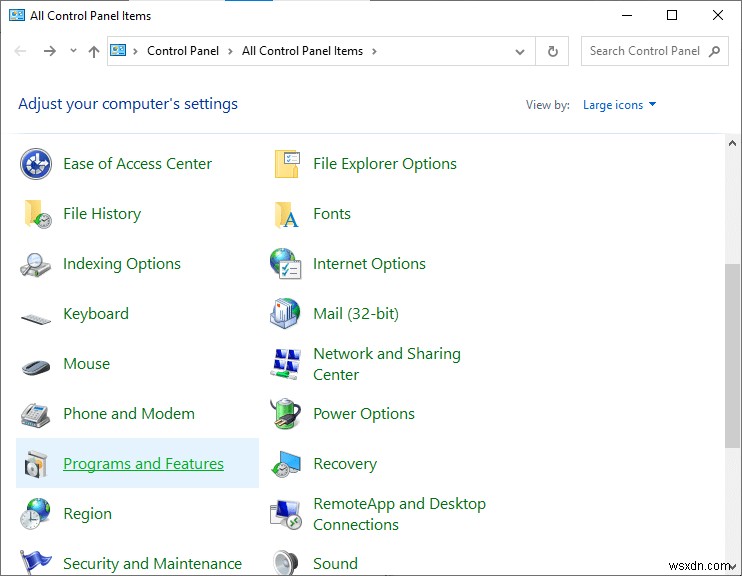Open the Programs and Features link
This screenshot has height=576, width=742.
pyautogui.click(x=143, y=464)
